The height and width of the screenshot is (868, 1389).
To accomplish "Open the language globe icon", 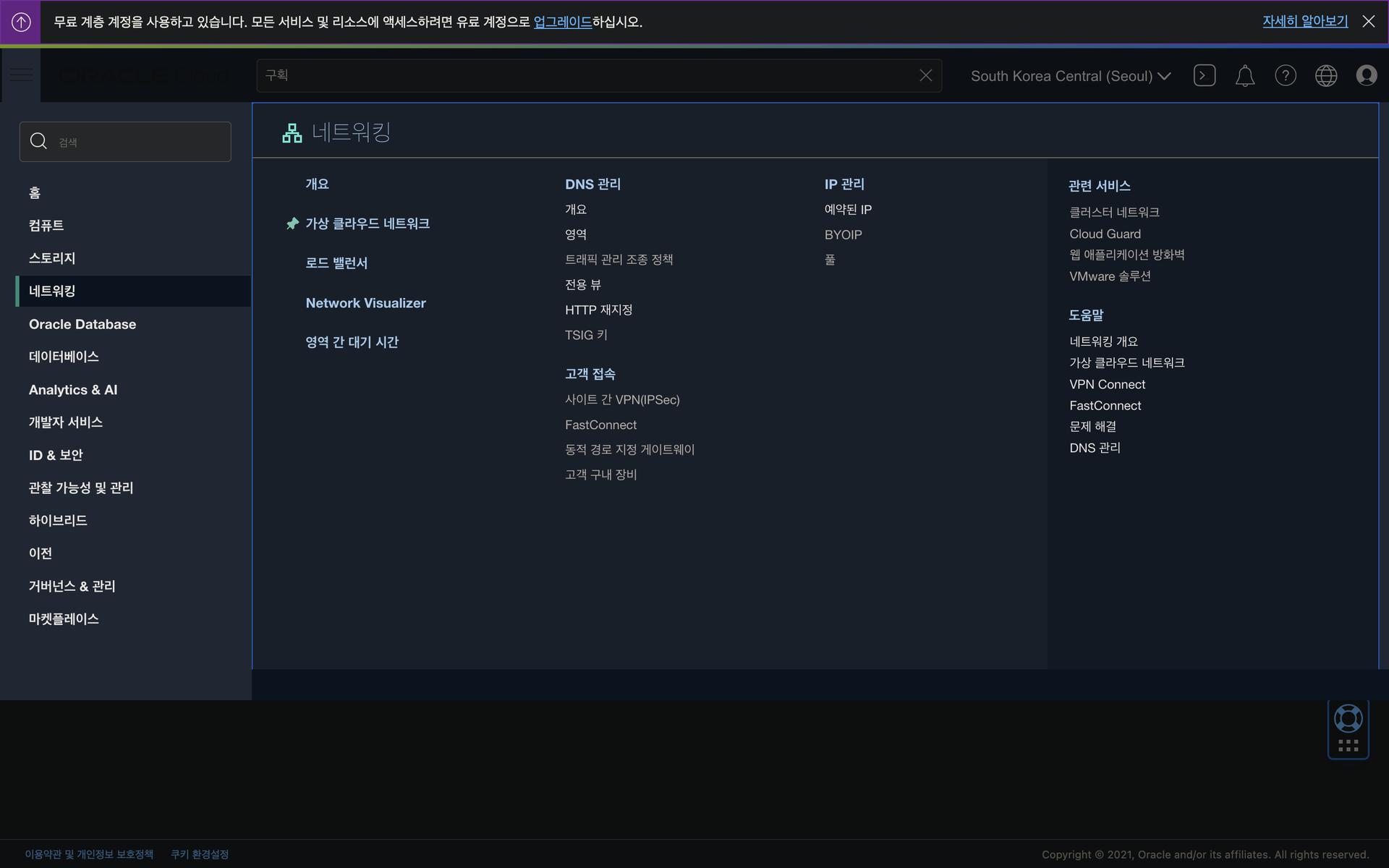I will click(x=1325, y=75).
